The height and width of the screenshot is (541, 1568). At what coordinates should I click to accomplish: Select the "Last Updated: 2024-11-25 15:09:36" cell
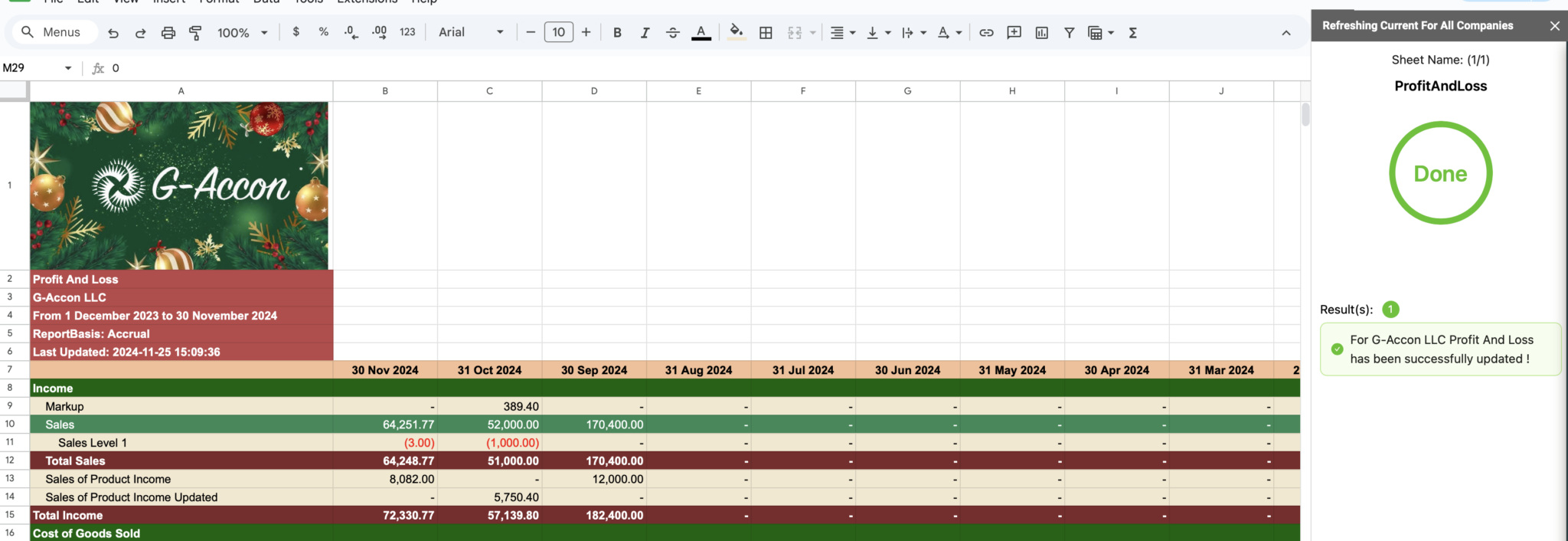pos(181,352)
